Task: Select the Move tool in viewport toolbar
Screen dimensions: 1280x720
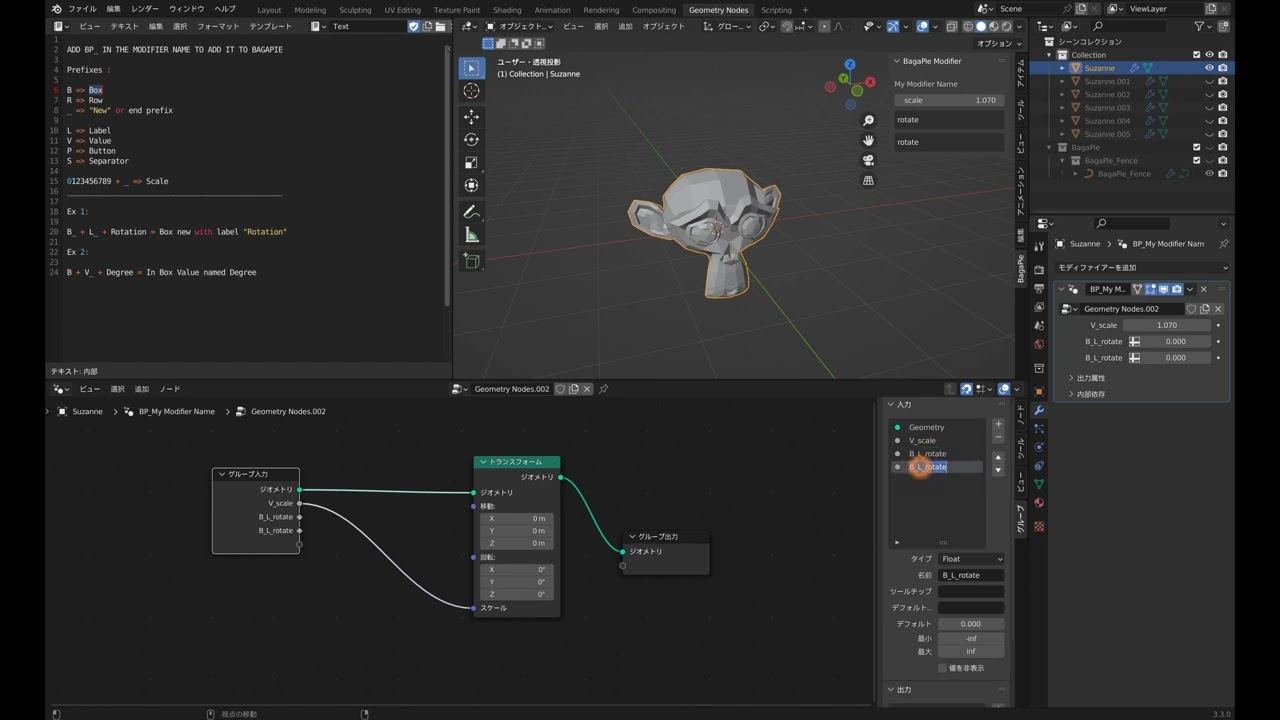Action: (471, 117)
